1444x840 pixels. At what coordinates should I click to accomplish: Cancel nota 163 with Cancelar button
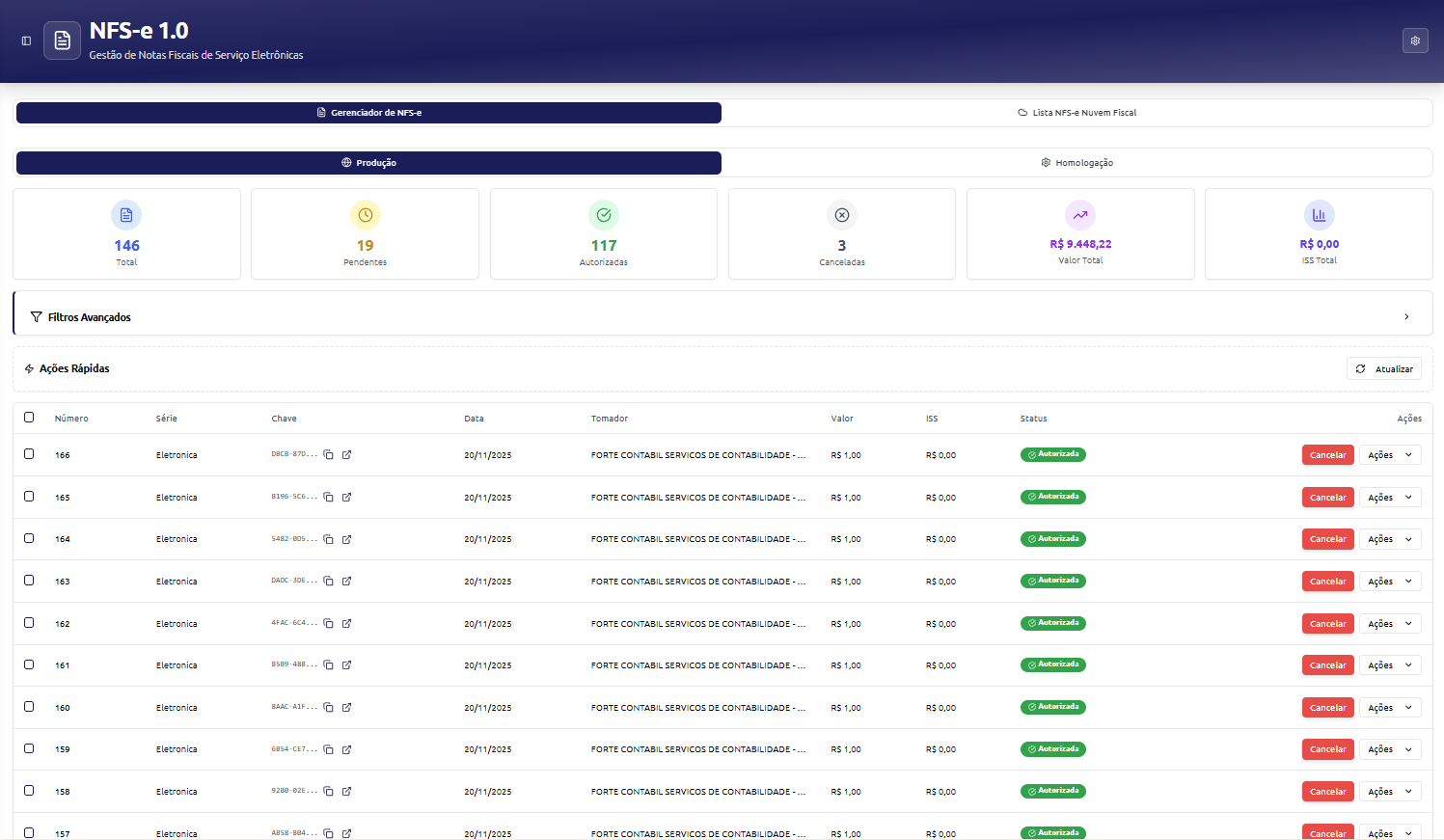(x=1328, y=582)
